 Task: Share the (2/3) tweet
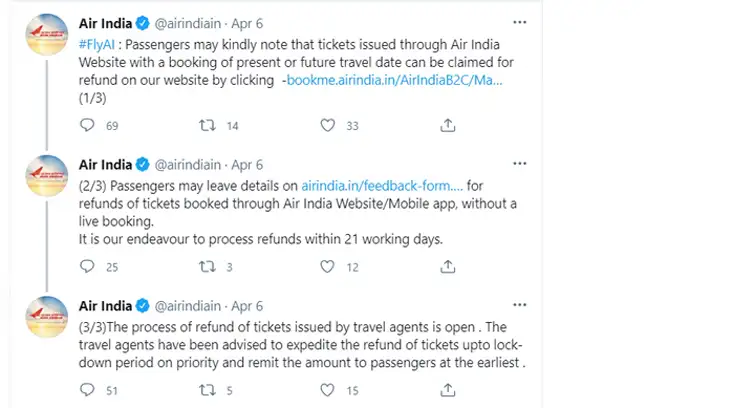pyautogui.click(x=448, y=266)
